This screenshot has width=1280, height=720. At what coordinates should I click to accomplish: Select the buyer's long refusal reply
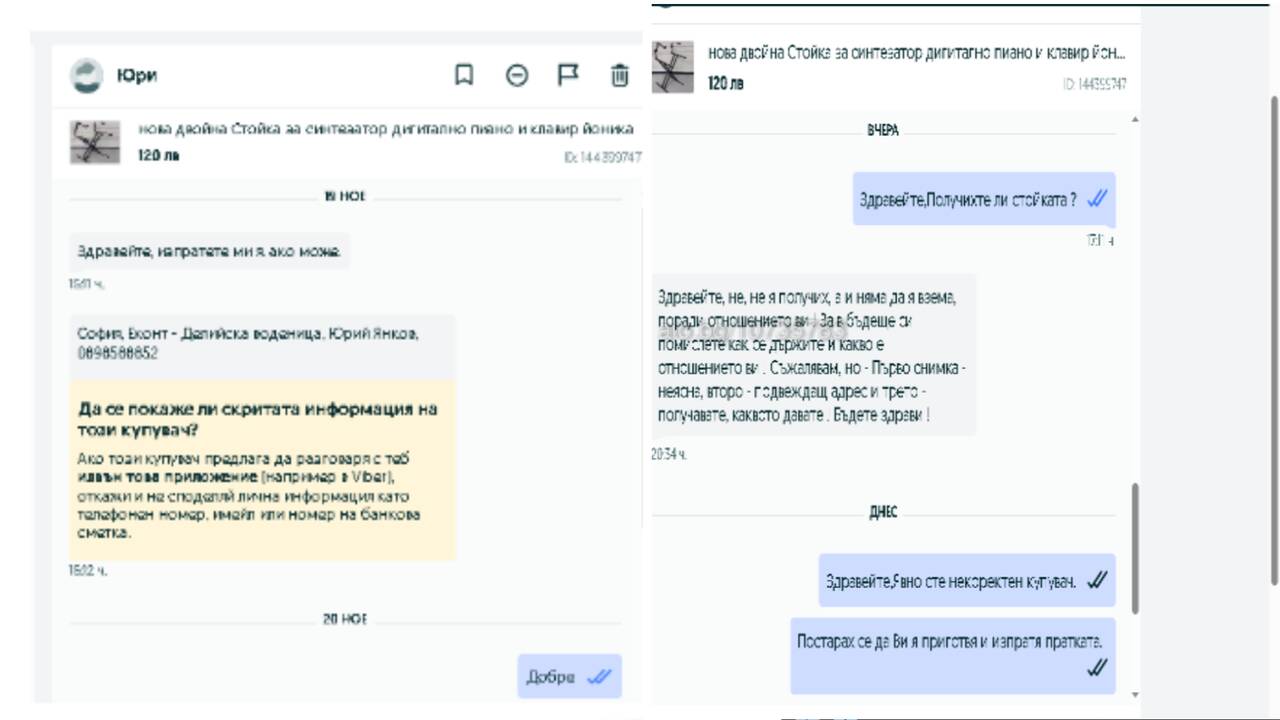[x=813, y=355]
